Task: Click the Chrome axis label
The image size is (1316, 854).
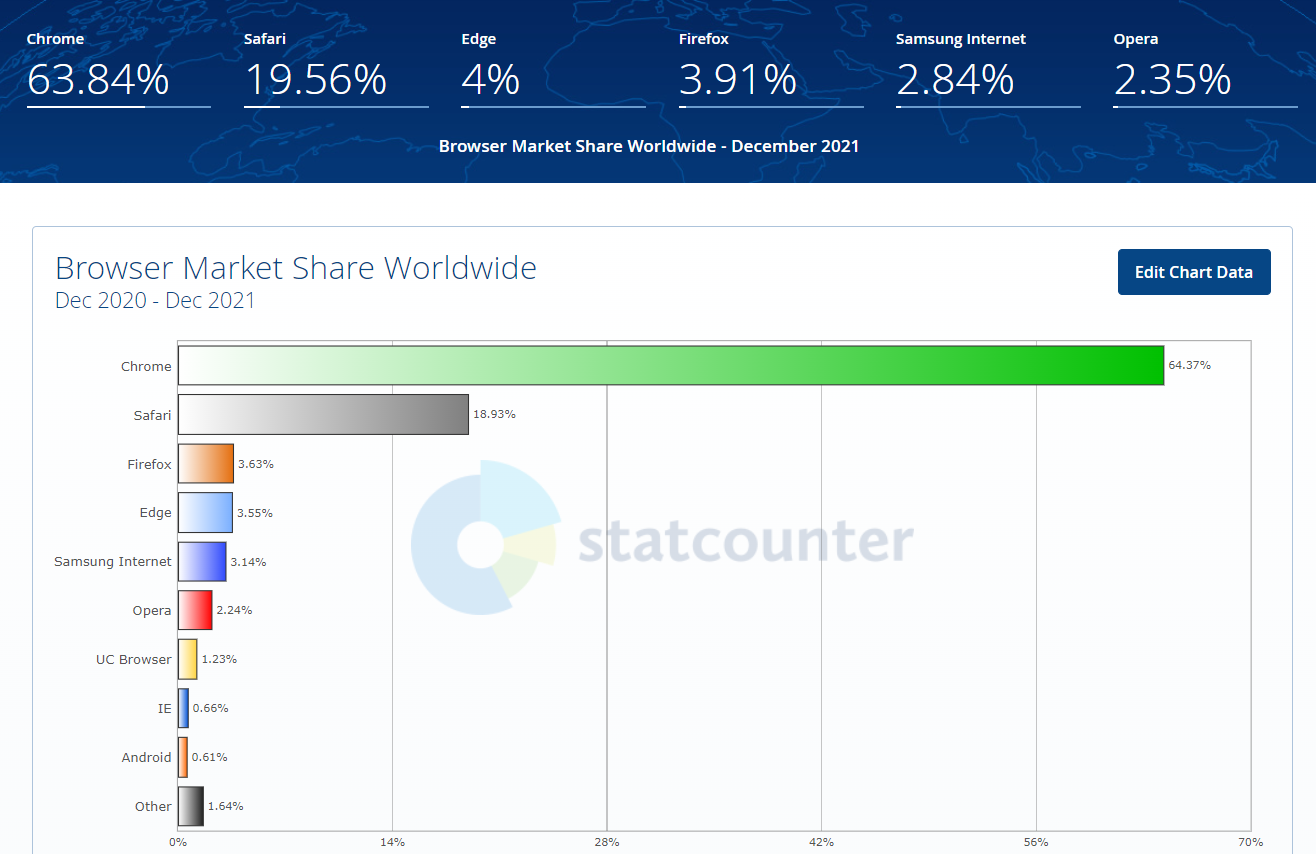Action: tap(146, 366)
